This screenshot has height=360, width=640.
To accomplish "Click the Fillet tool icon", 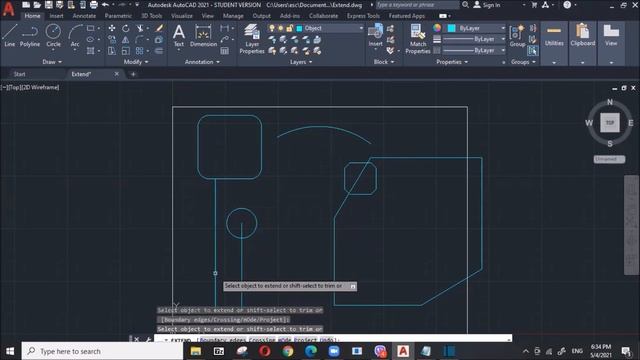I will (140, 40).
